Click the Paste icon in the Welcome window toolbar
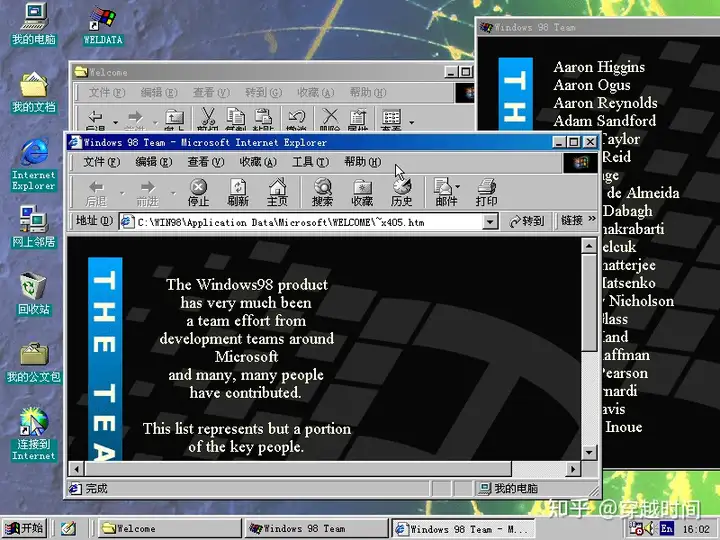Image resolution: width=720 pixels, height=540 pixels. coord(263,119)
